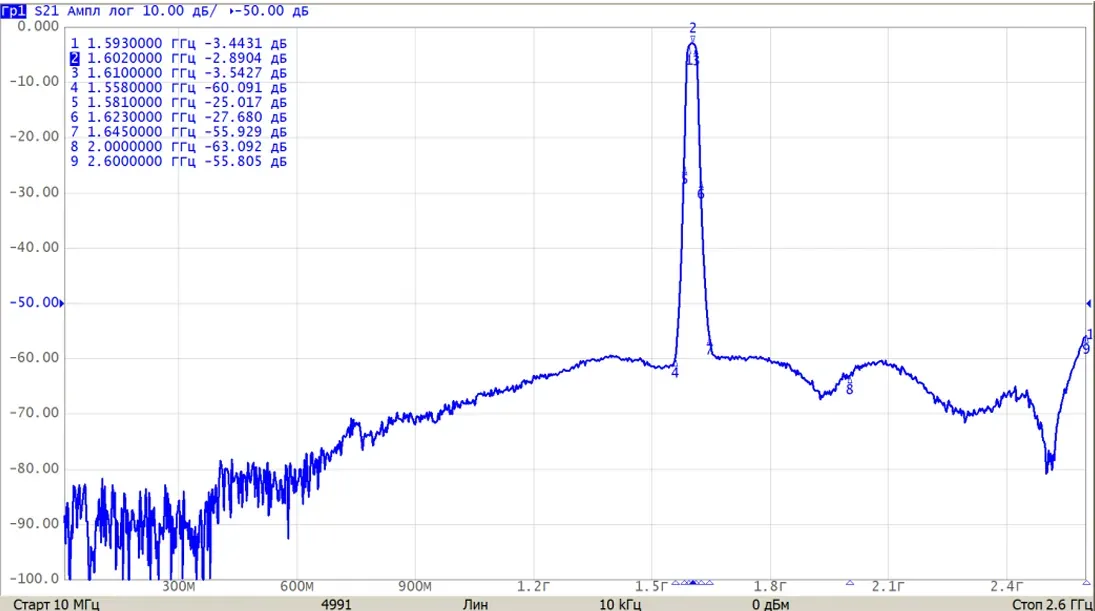Select marker row 8 at 2.0000000 ГГц
The width and height of the screenshot is (1095, 611).
[x=179, y=146]
